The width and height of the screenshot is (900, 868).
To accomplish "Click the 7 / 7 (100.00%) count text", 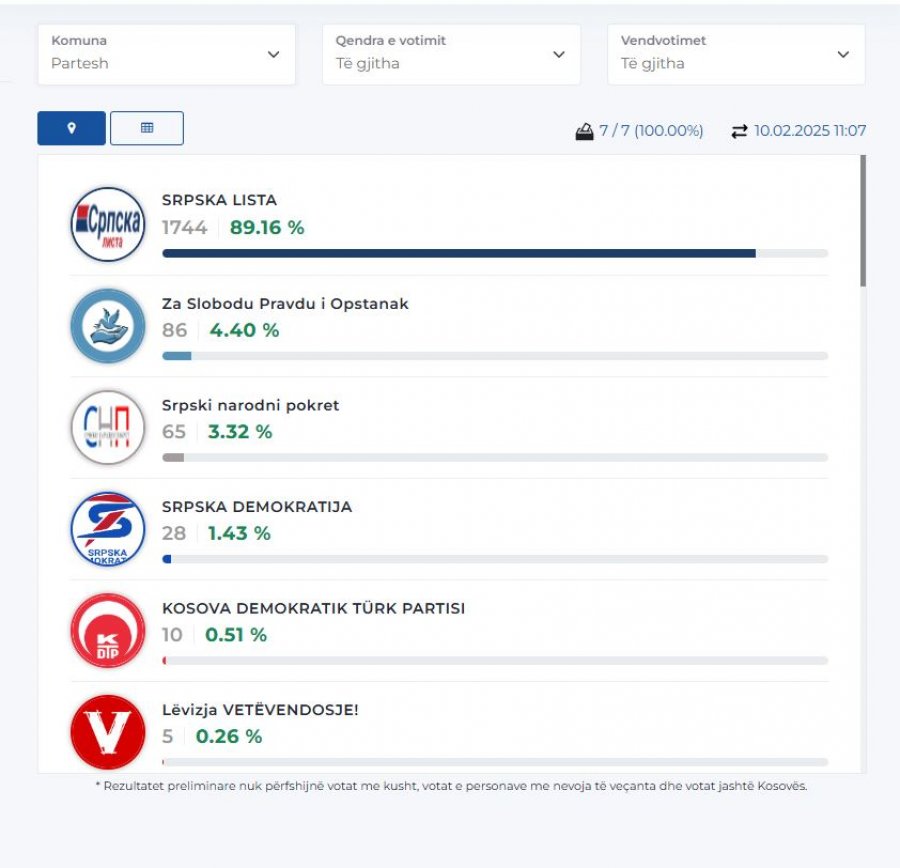I will (651, 131).
